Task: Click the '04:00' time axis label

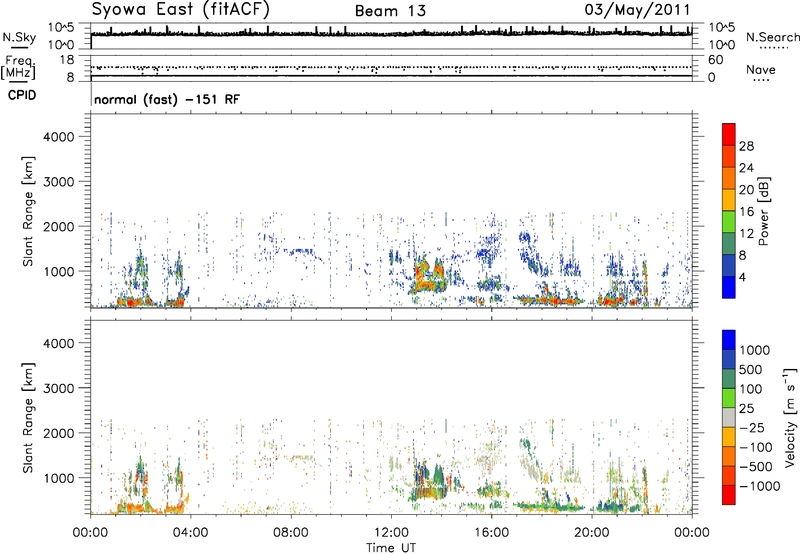Action: 190,533
